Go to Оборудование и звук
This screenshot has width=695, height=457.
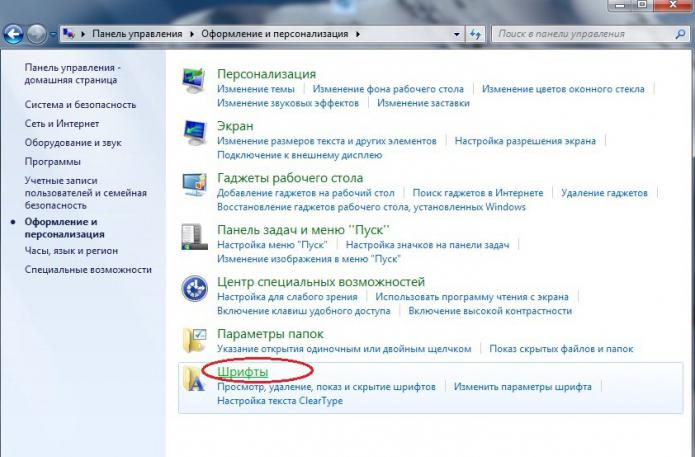(73, 143)
